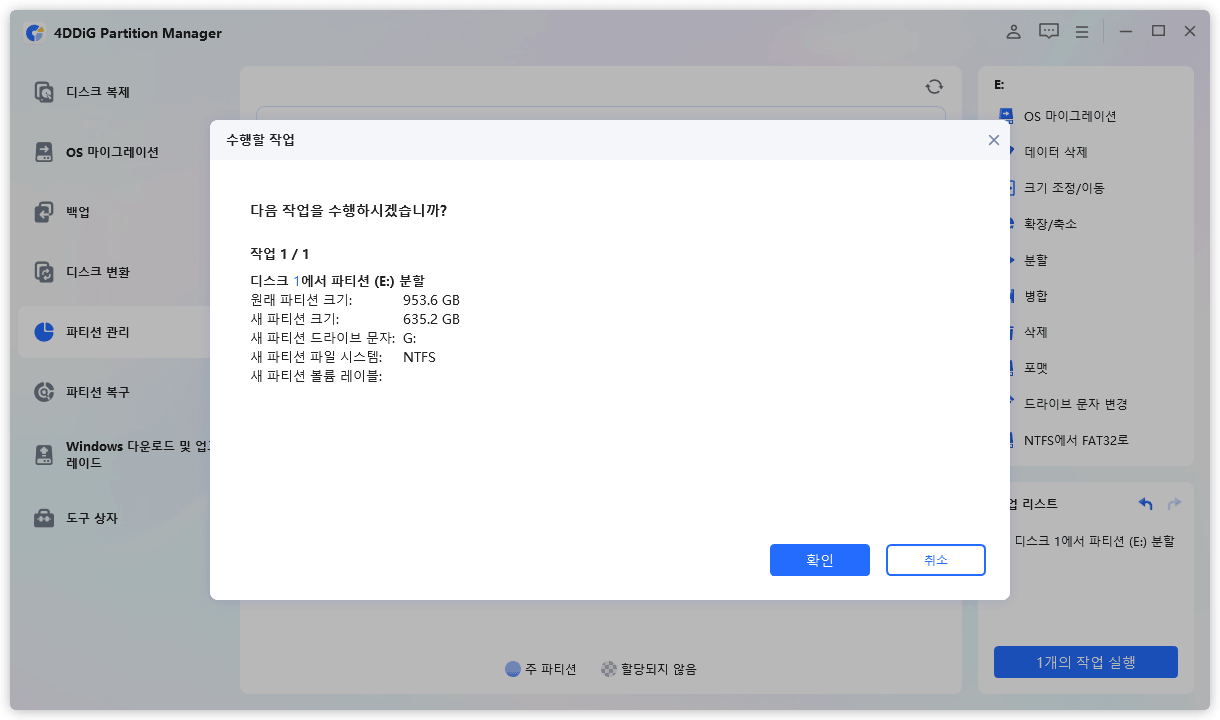Confirm the operation with 확인 button
Screen dimensions: 1220x720
(820, 560)
